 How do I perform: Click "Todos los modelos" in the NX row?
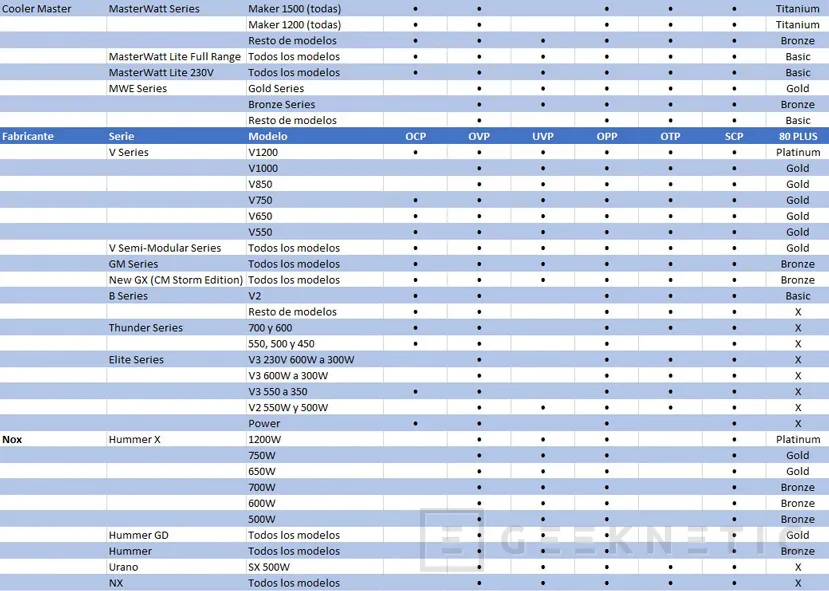294,583
